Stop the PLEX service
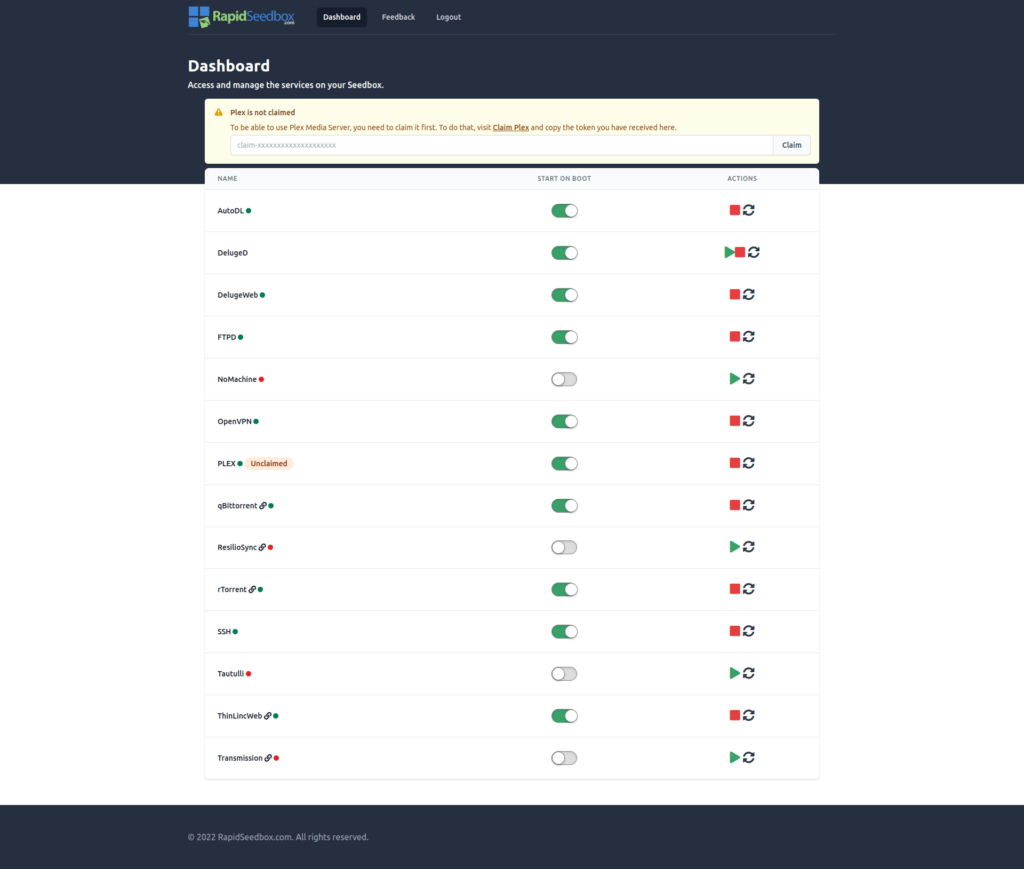1024x869 pixels. [735, 463]
